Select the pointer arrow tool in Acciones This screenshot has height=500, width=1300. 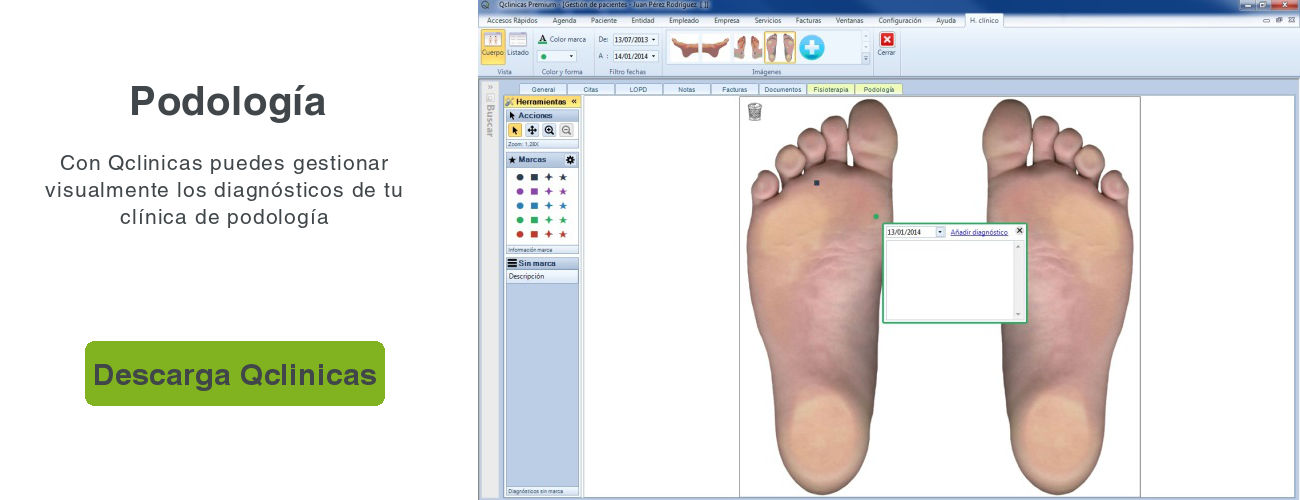click(x=516, y=130)
